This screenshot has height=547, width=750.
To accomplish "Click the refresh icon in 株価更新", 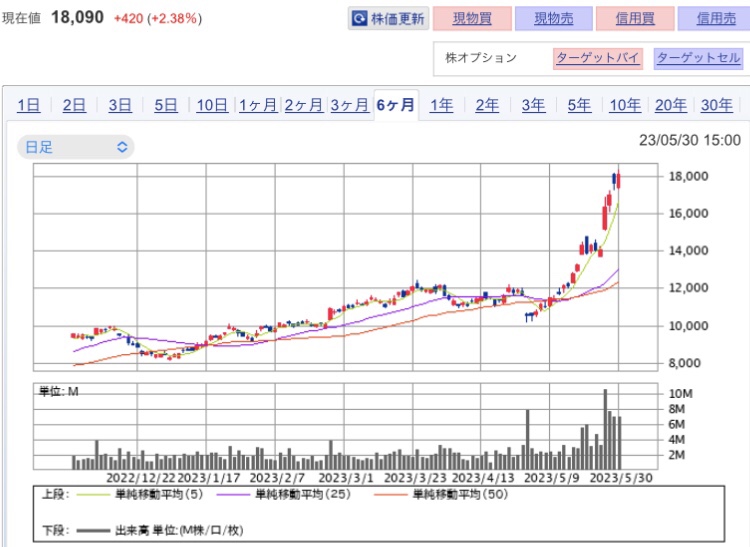I will pyautogui.click(x=359, y=19).
